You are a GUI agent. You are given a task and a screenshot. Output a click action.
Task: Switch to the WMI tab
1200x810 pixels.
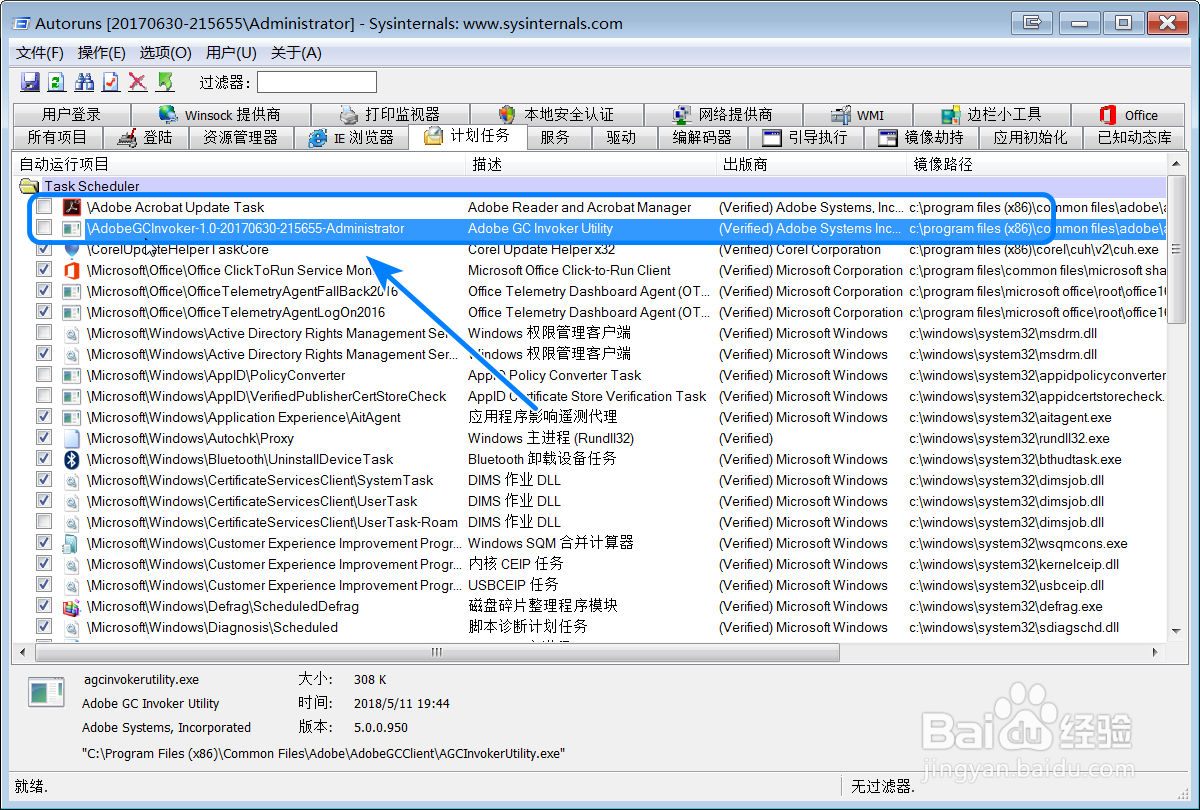[857, 115]
